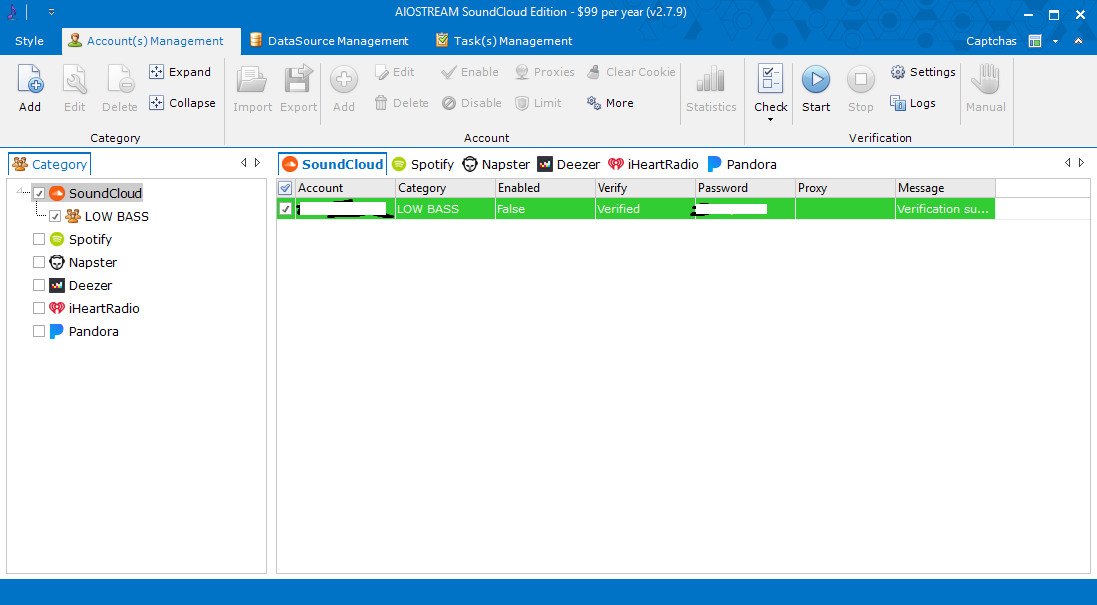Click the Edit category icon
Screen dimensions: 1097x605
(75, 80)
